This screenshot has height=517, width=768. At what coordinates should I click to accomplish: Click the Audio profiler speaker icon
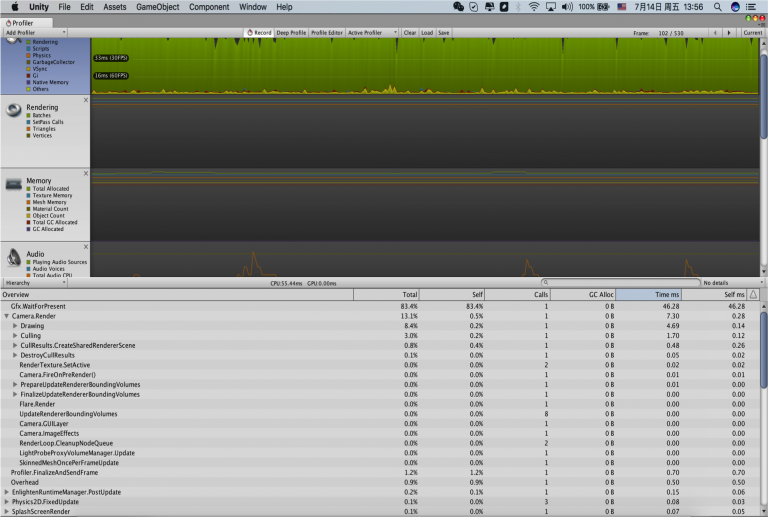click(x=13, y=257)
